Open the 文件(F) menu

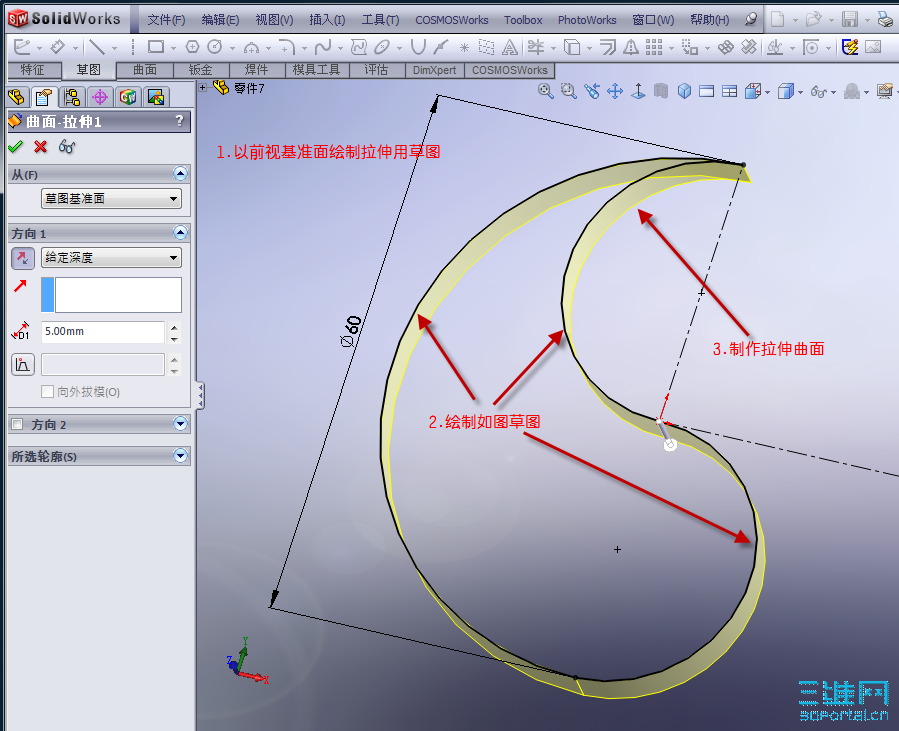[x=166, y=20]
